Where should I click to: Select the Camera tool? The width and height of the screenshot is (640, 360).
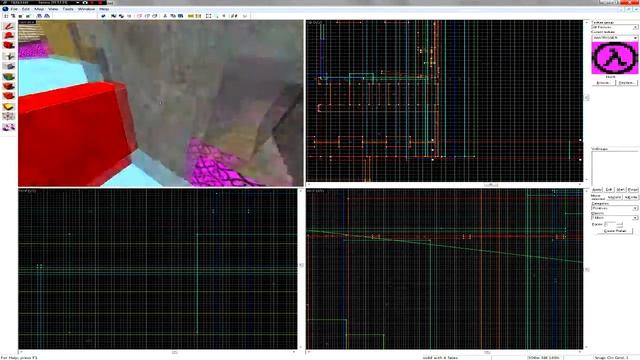coord(9,45)
